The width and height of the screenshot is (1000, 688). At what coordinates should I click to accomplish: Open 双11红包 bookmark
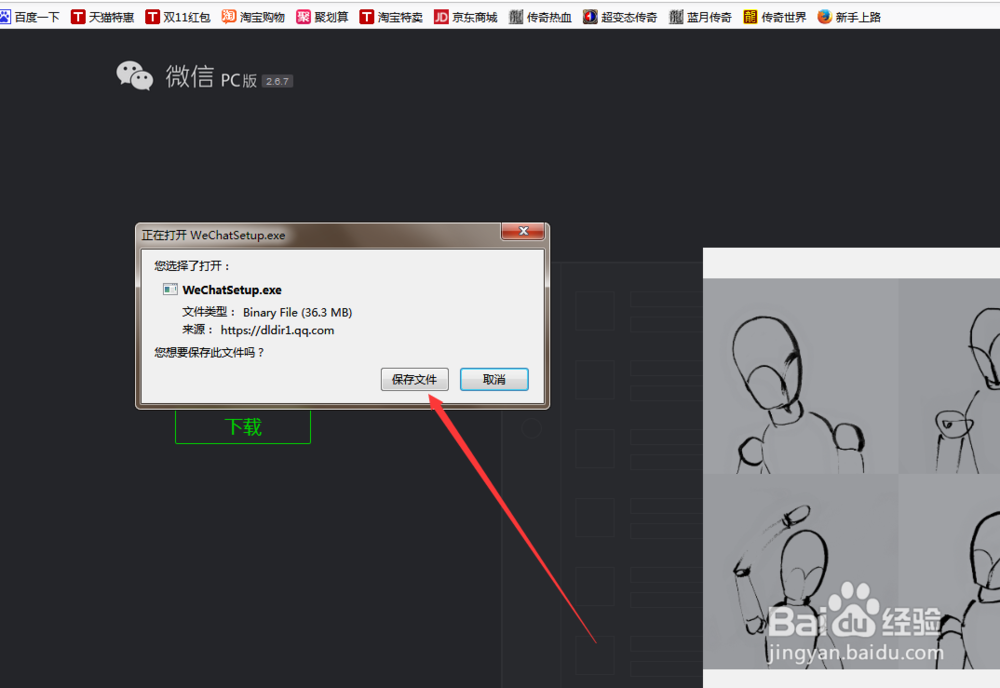178,17
